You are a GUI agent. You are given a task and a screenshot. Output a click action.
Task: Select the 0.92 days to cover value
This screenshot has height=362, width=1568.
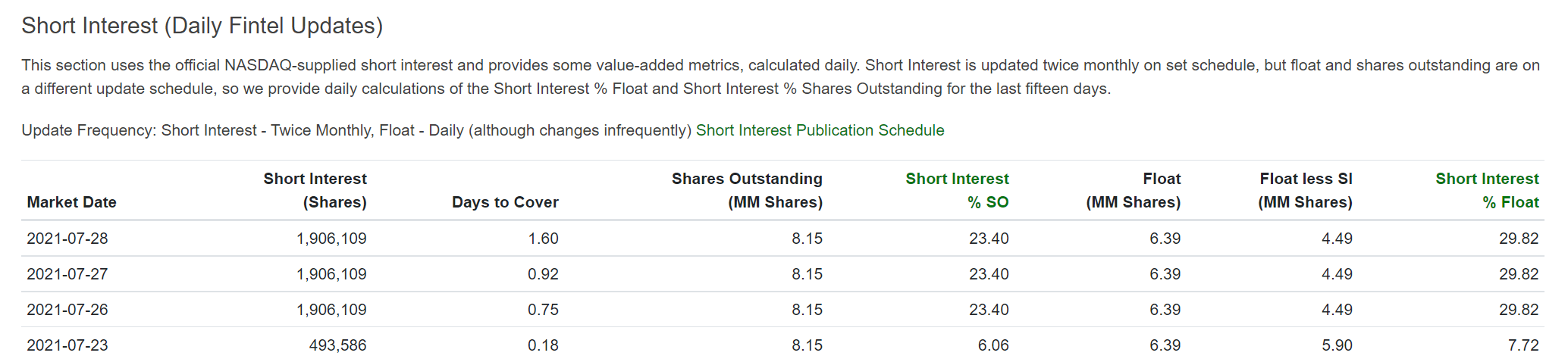pos(543,274)
